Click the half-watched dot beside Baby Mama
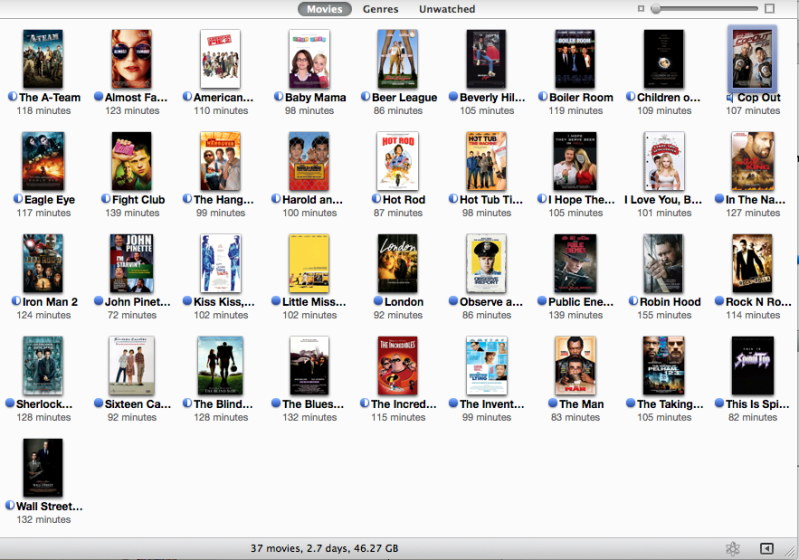This screenshot has height=560, width=799. (x=278, y=96)
